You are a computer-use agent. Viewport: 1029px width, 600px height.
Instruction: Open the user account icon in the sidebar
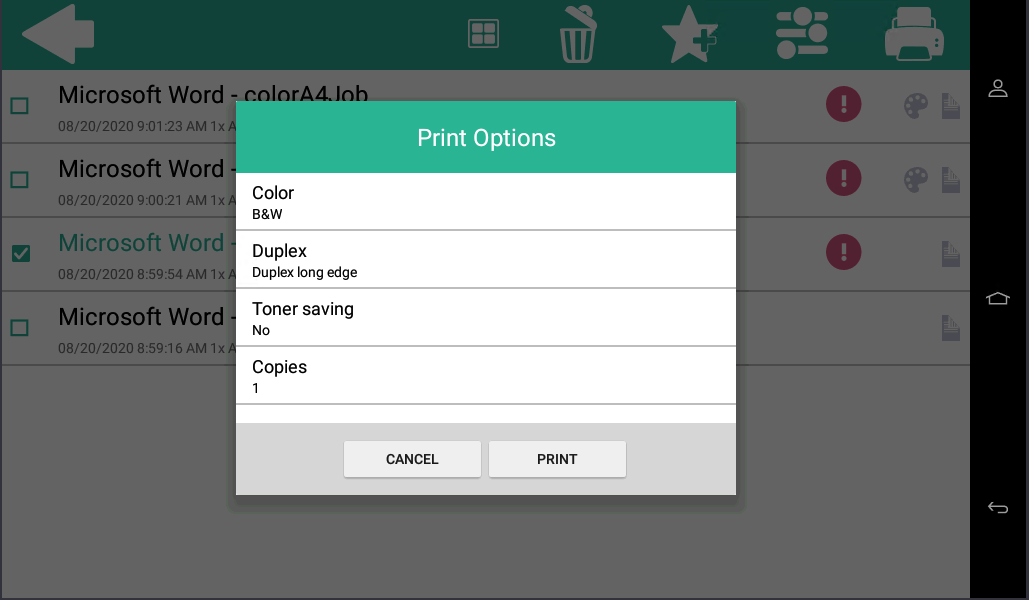(997, 88)
